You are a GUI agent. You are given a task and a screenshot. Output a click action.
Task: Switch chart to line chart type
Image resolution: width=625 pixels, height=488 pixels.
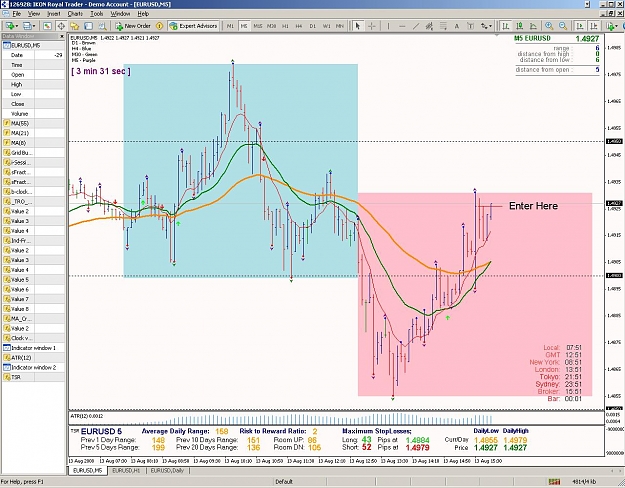(533, 26)
